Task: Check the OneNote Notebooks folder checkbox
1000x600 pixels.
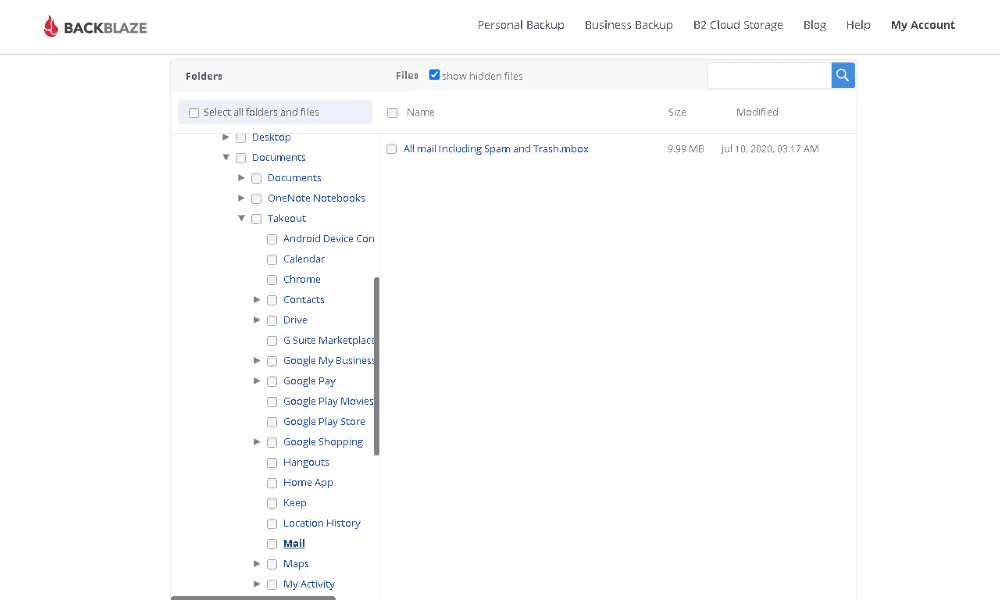Action: 256,199
